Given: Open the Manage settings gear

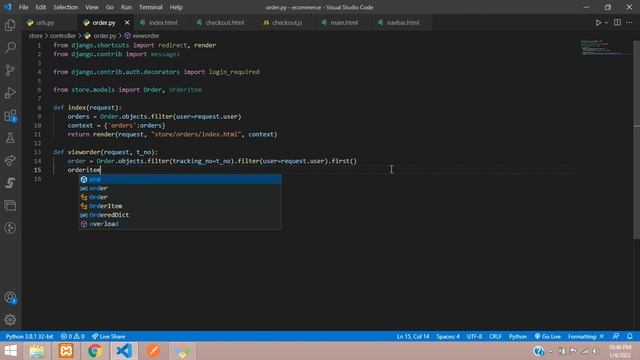Looking at the screenshot, I should pyautogui.click(x=10, y=320).
